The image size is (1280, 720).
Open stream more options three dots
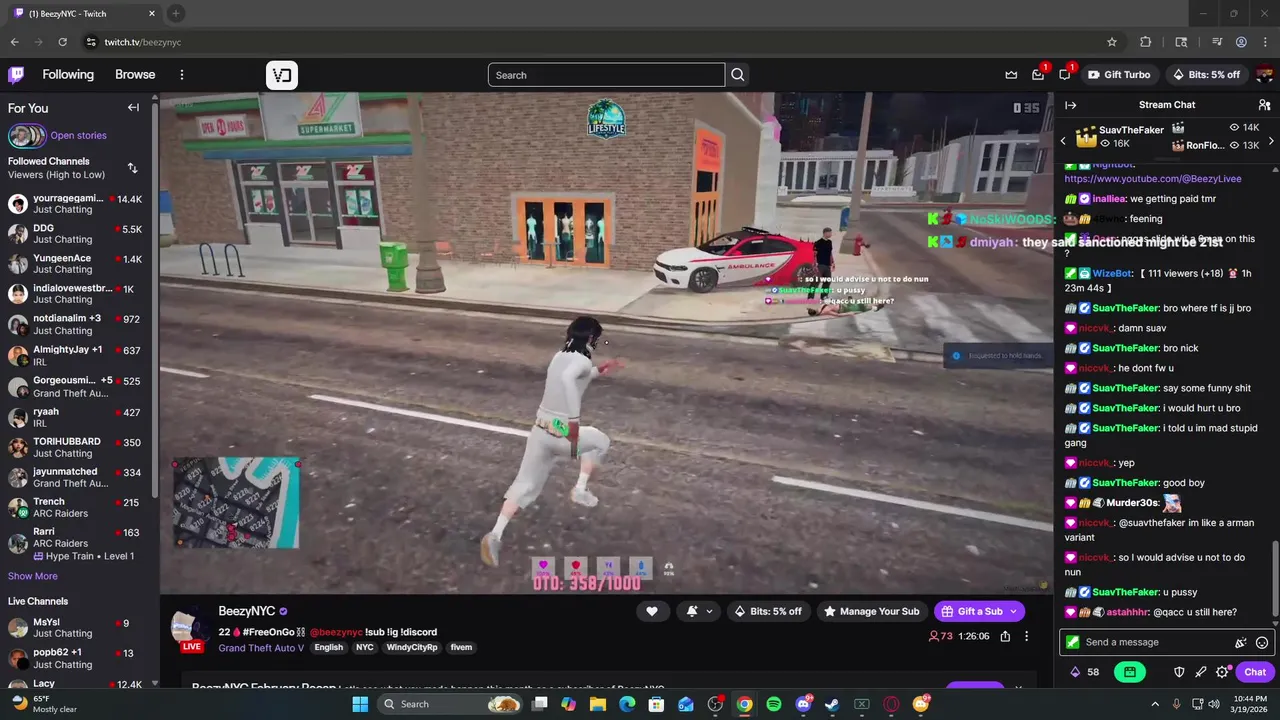tap(1026, 636)
